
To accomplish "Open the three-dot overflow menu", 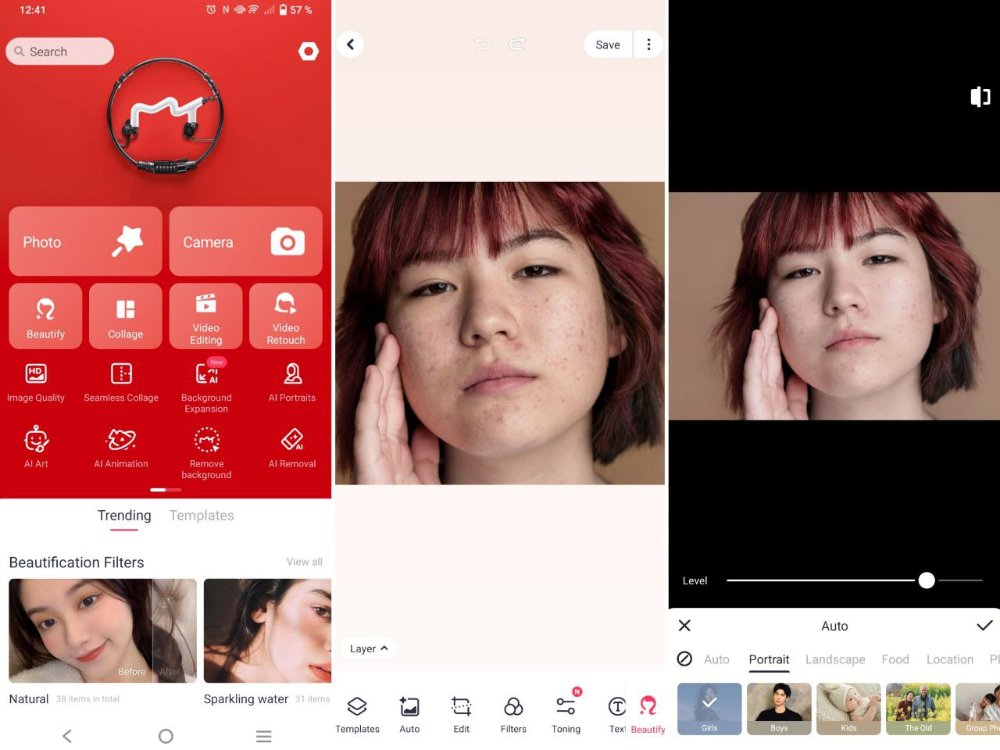I will 648,44.
